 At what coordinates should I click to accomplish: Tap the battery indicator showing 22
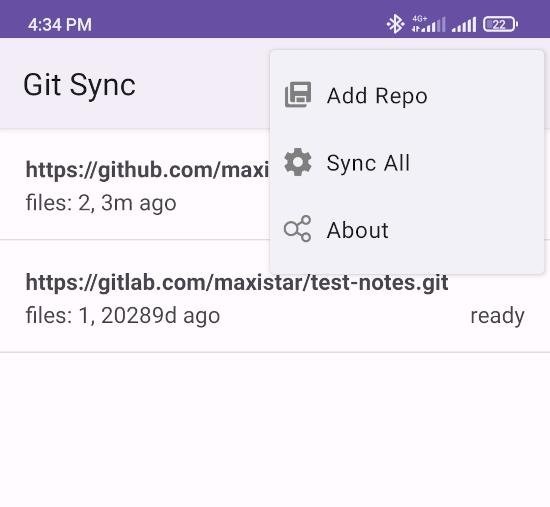tap(500, 24)
